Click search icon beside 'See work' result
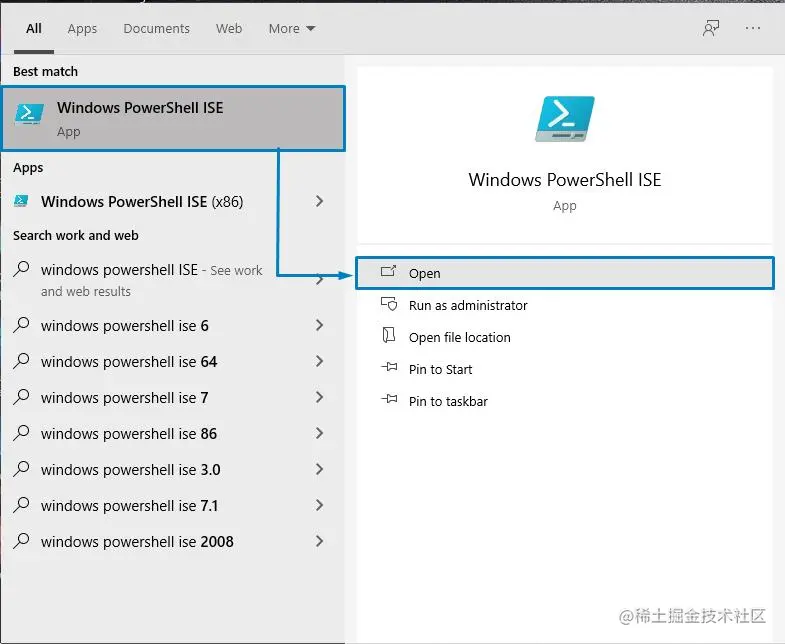The height and width of the screenshot is (644, 785). 22,269
